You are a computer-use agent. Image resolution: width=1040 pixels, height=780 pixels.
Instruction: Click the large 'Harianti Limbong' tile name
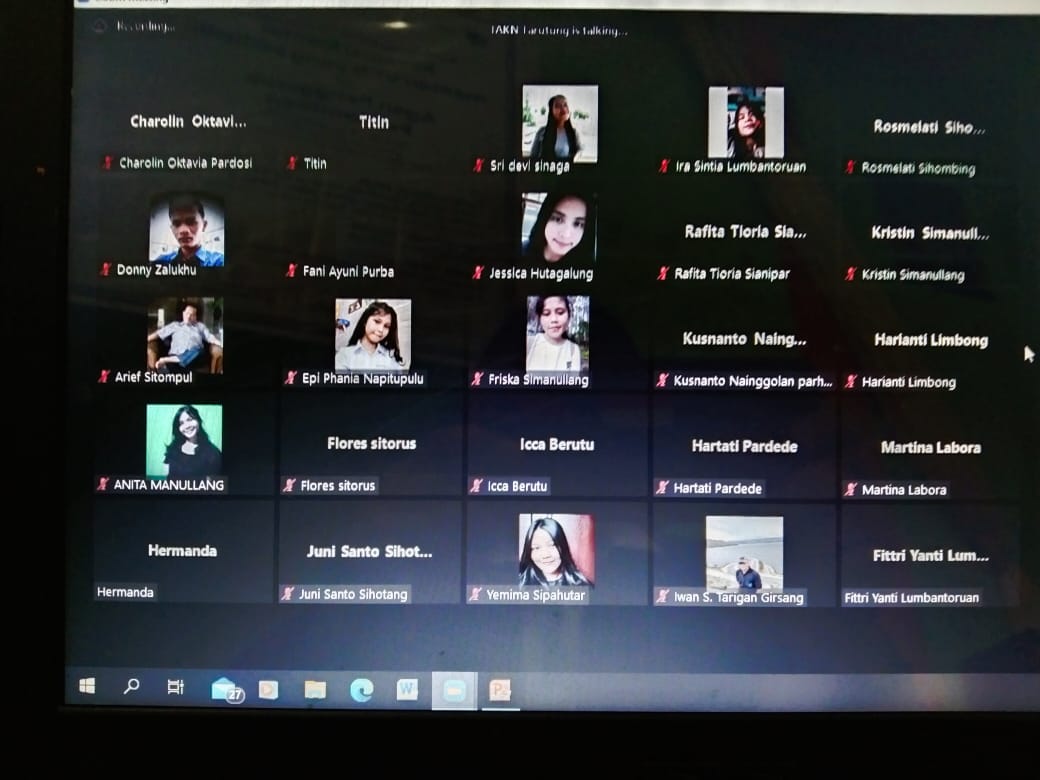coord(931,340)
